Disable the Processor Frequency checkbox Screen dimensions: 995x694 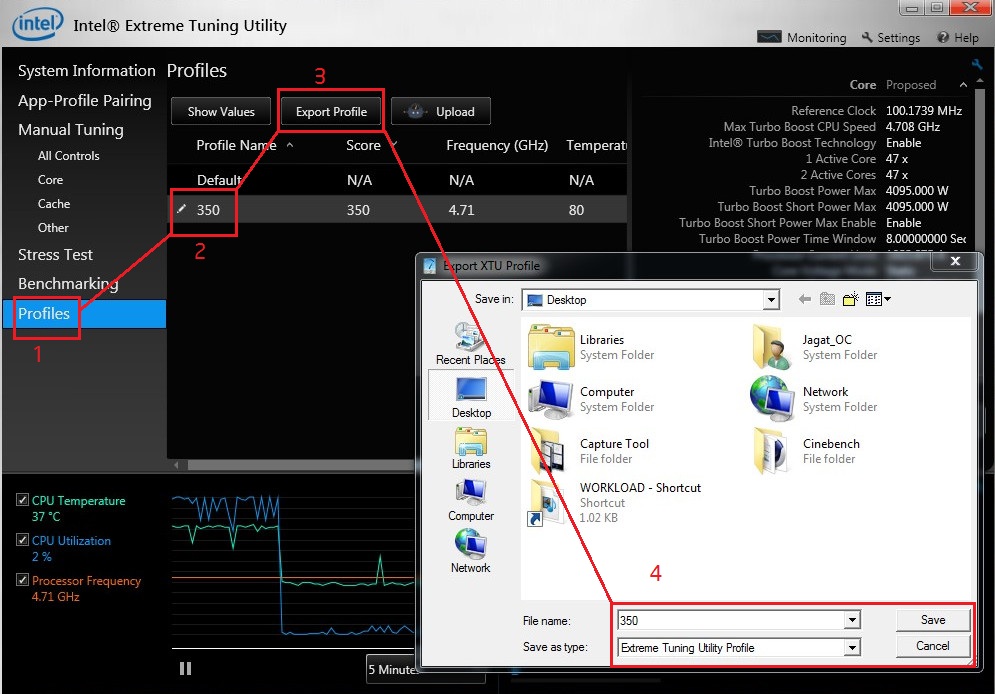(23, 580)
